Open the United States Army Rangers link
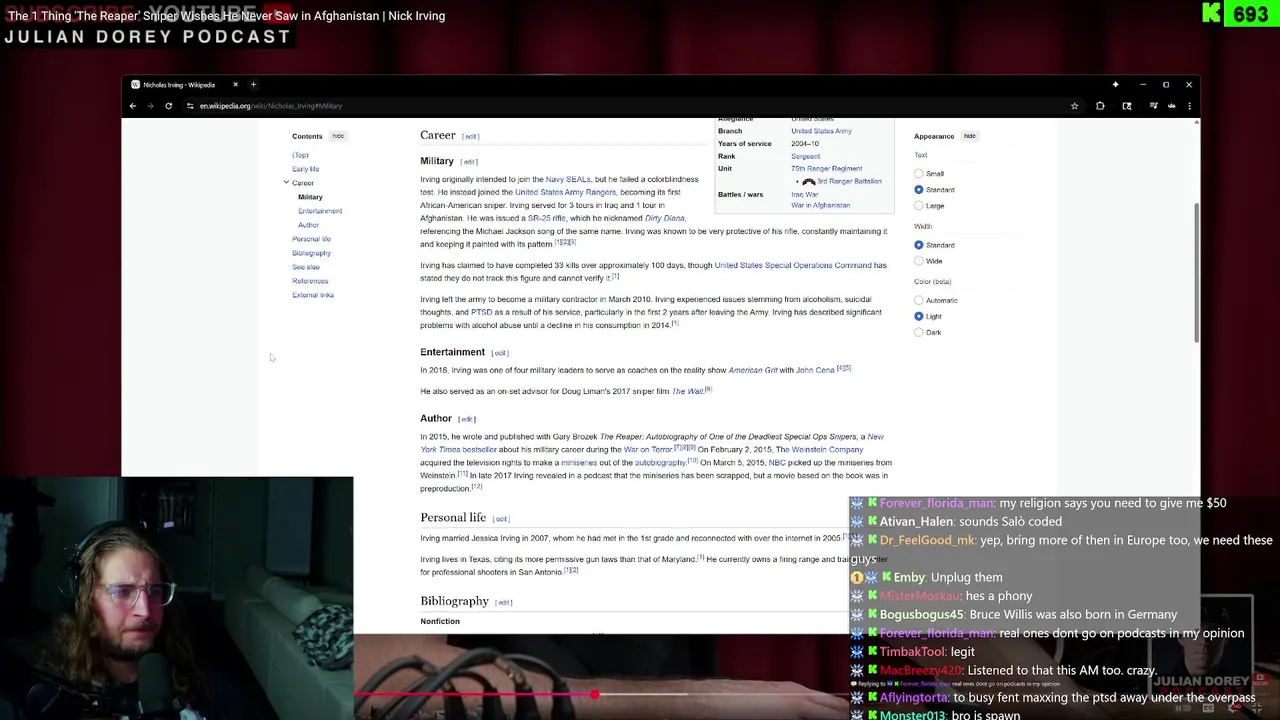Viewport: 1280px width, 720px height. click(565, 192)
